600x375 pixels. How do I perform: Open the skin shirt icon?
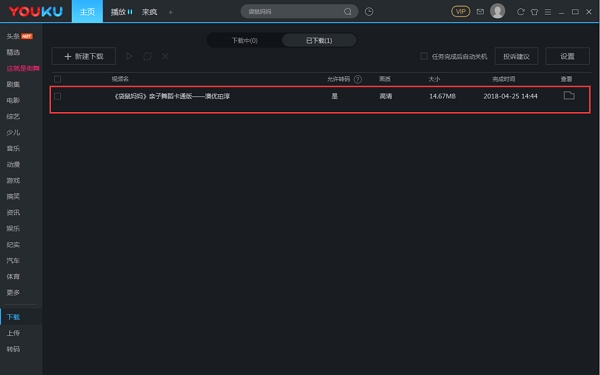(535, 12)
